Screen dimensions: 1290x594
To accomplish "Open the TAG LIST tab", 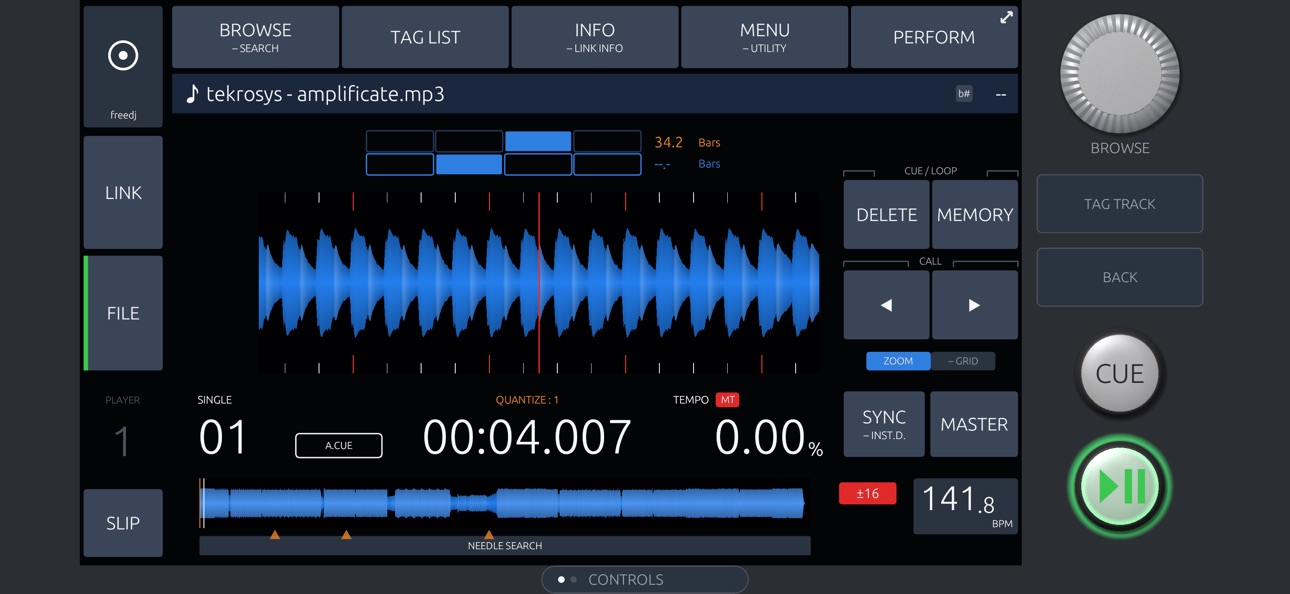I will (x=425, y=37).
